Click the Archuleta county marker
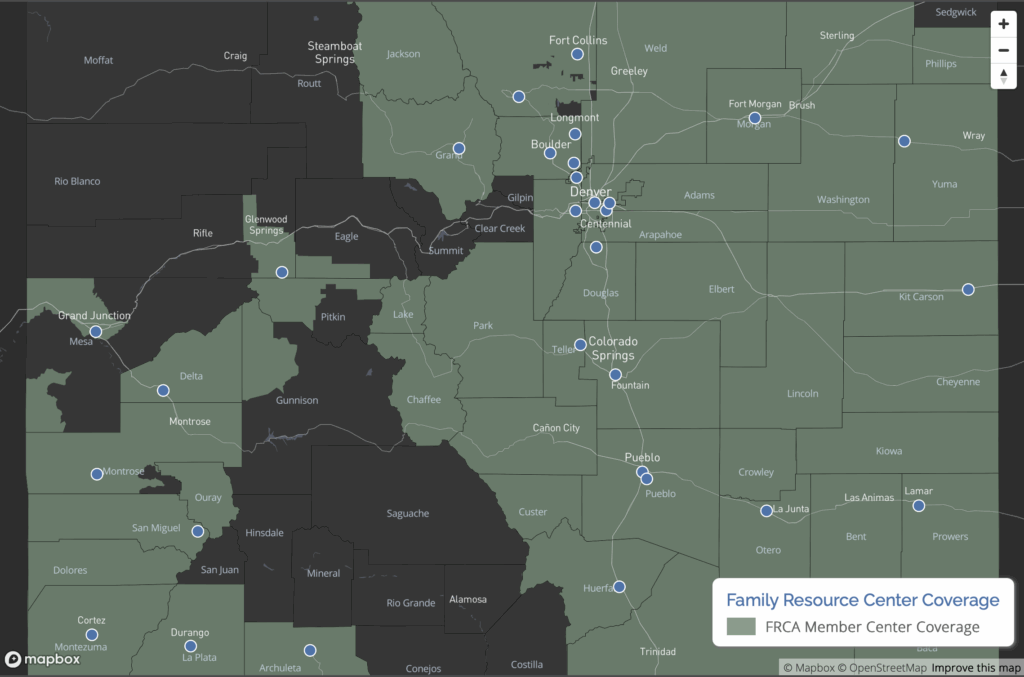The image size is (1024, 677). coord(310,650)
